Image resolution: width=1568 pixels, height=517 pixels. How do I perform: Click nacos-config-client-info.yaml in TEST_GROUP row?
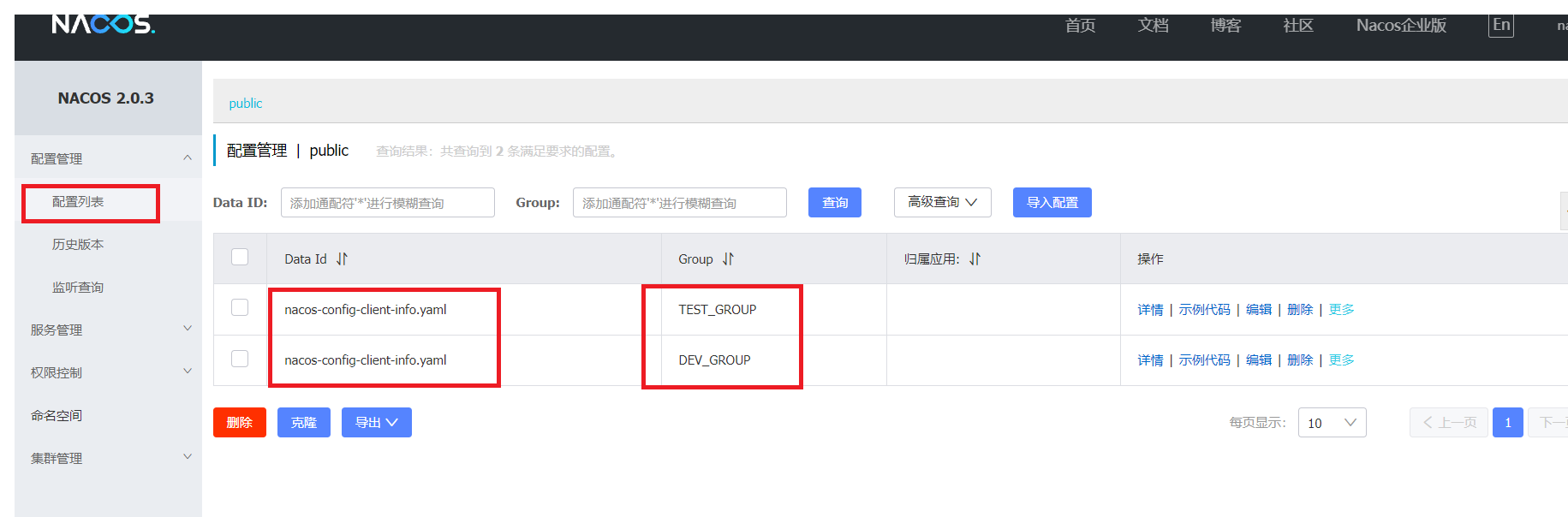pyautogui.click(x=366, y=309)
